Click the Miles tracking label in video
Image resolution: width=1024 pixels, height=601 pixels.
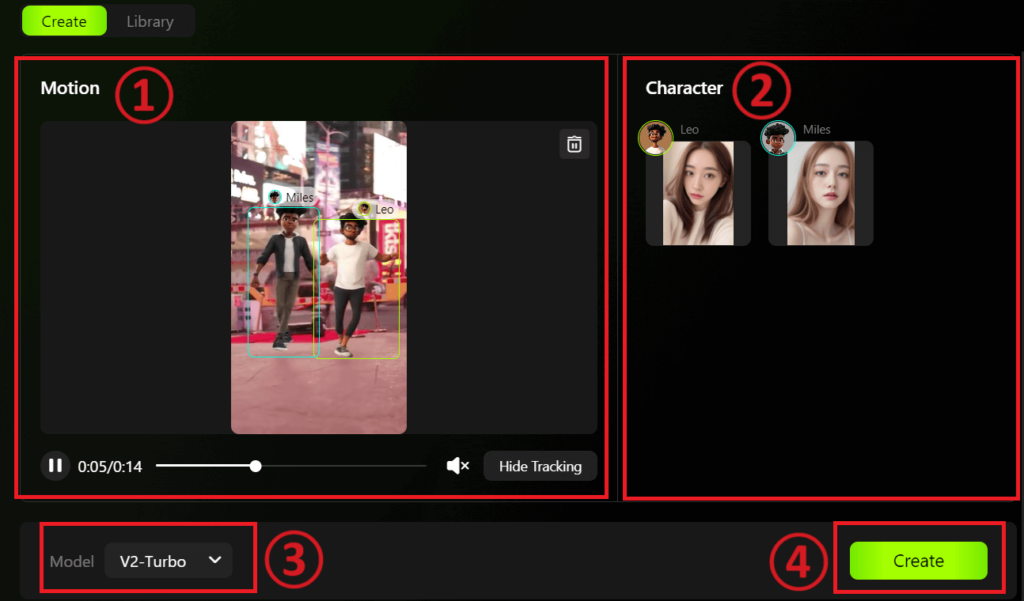291,197
